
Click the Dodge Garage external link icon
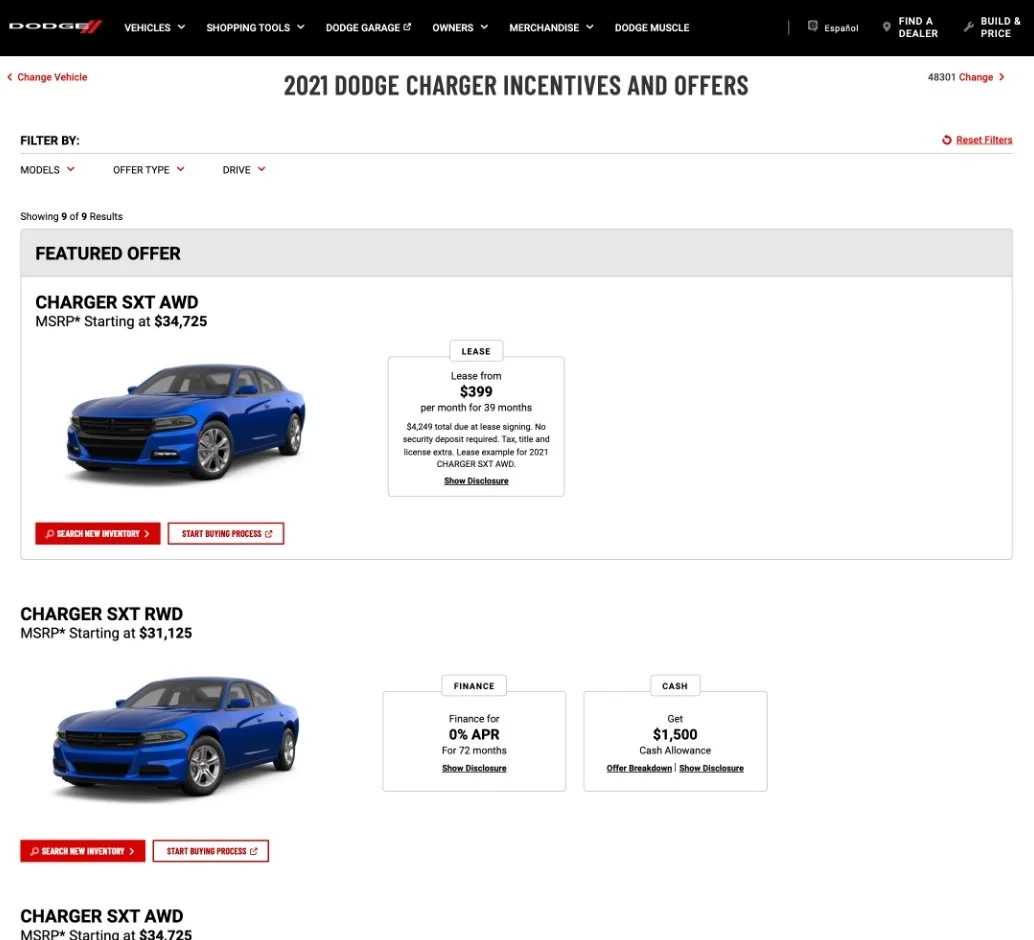(407, 26)
